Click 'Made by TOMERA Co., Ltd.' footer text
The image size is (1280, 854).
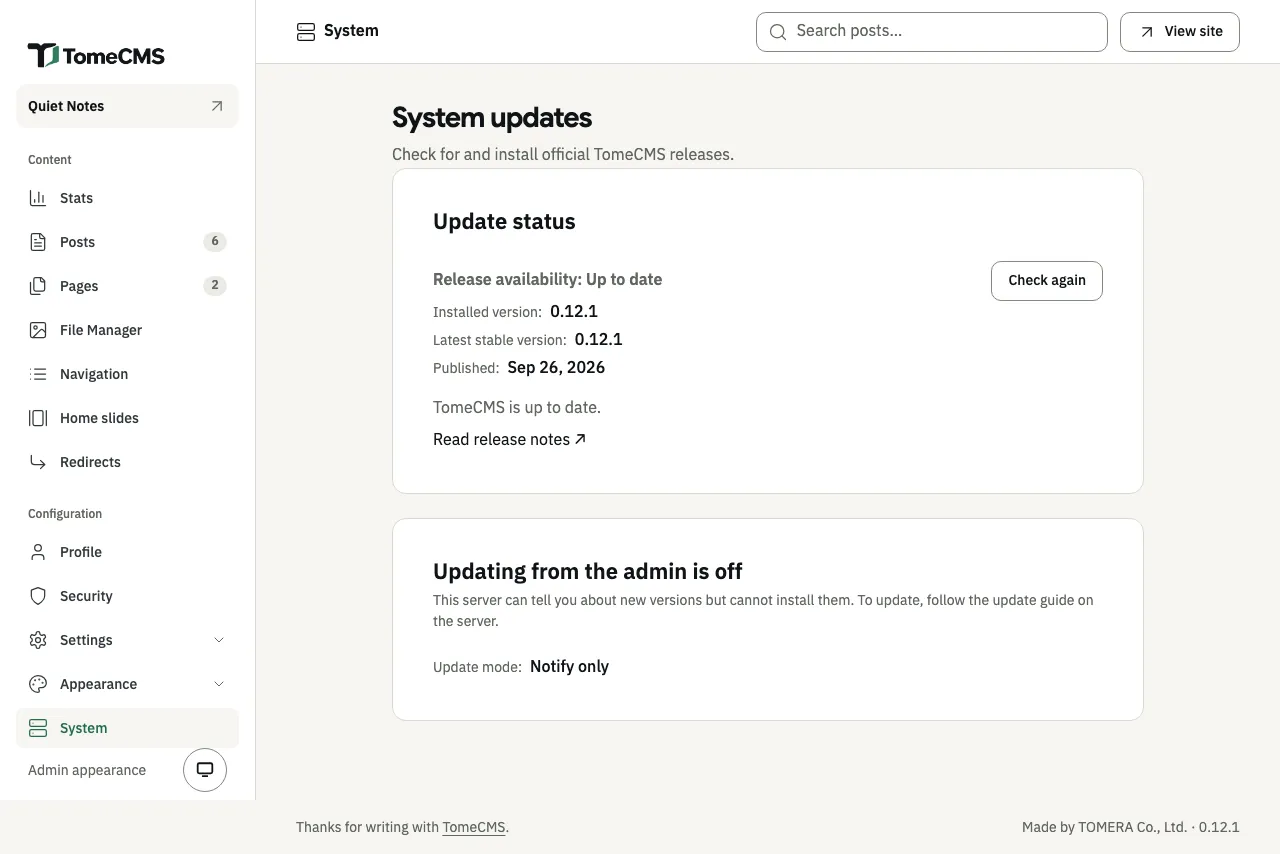point(1104,827)
